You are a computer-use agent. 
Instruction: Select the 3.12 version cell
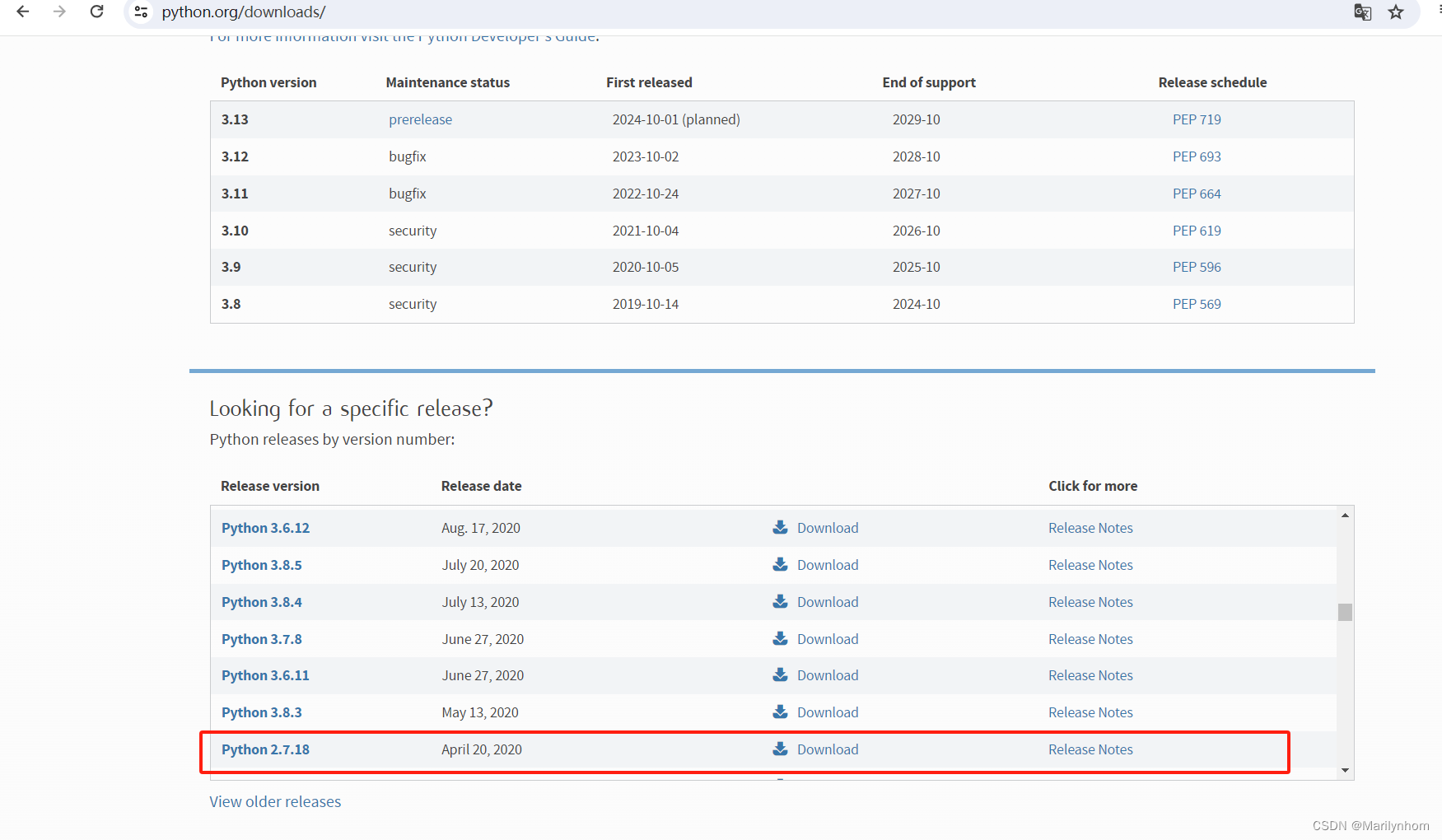(x=235, y=156)
